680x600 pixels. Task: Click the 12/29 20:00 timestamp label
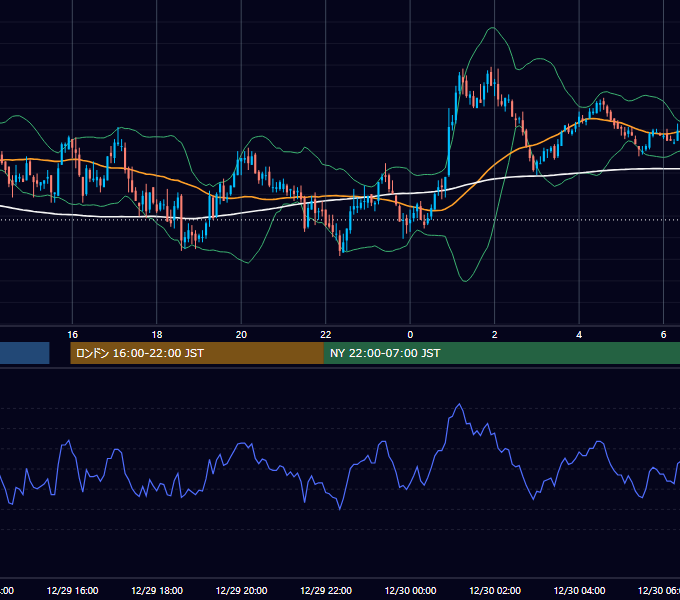(x=241, y=590)
